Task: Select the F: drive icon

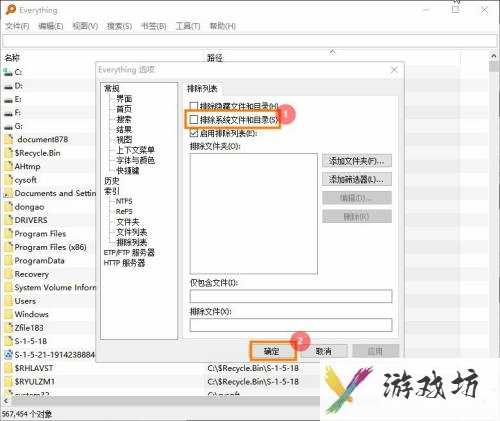Action: (8, 113)
